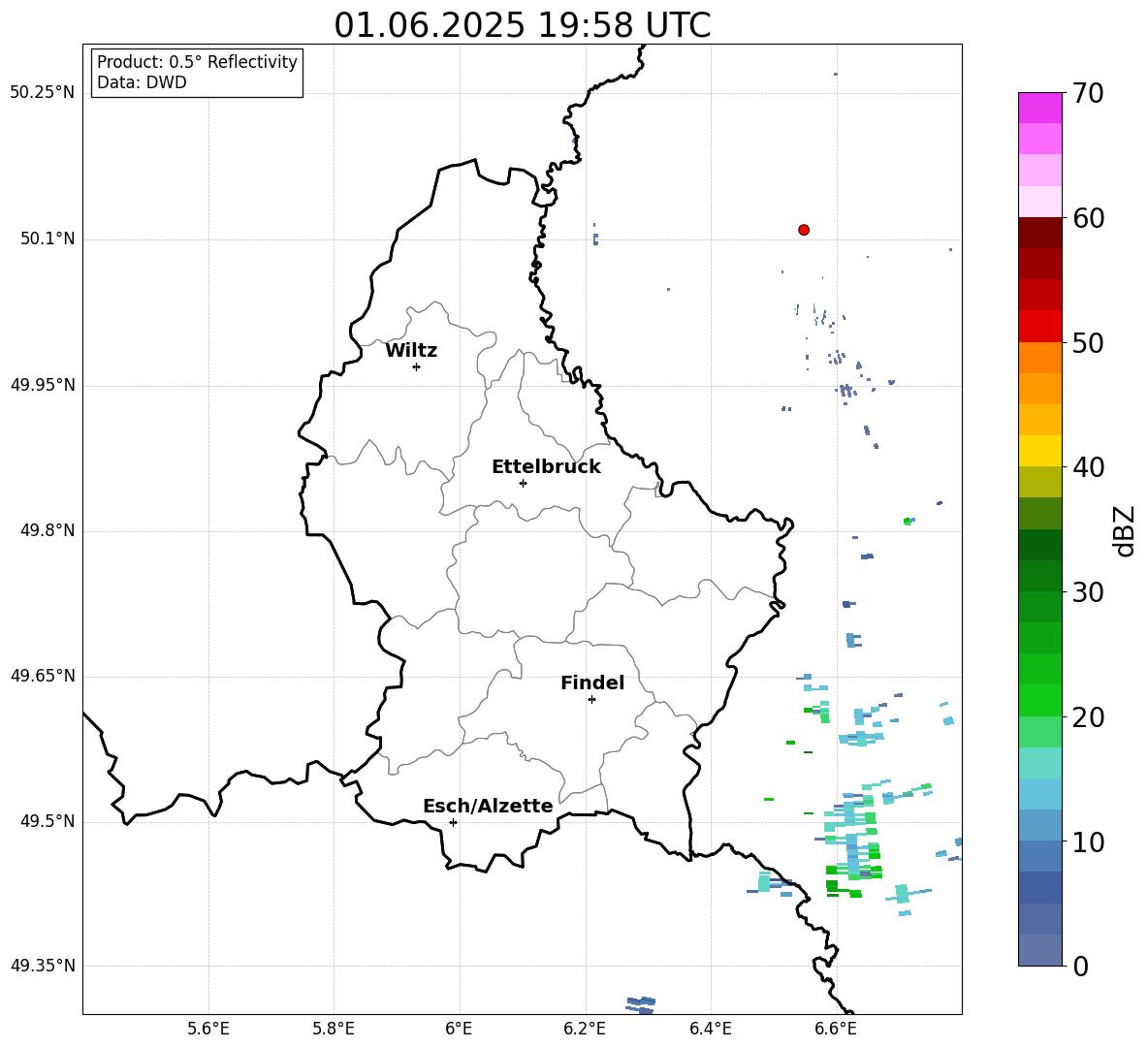Select the Wiltz city label
The height and width of the screenshot is (1048, 1148).
click(411, 351)
